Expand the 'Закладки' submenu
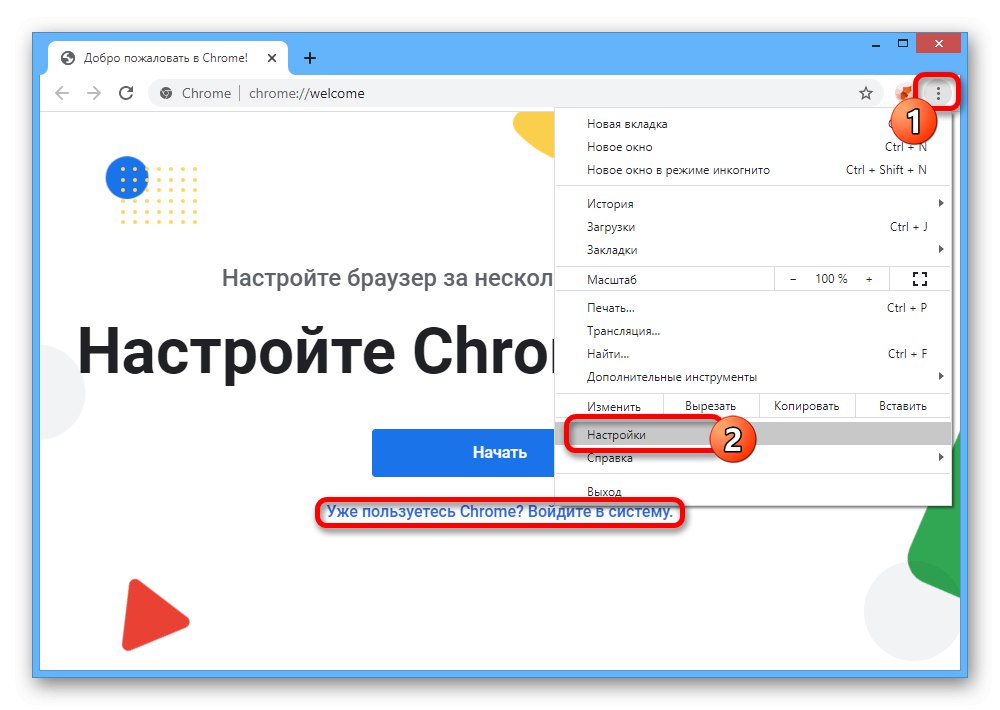Screen dimensions: 1000x710 click(x=753, y=249)
